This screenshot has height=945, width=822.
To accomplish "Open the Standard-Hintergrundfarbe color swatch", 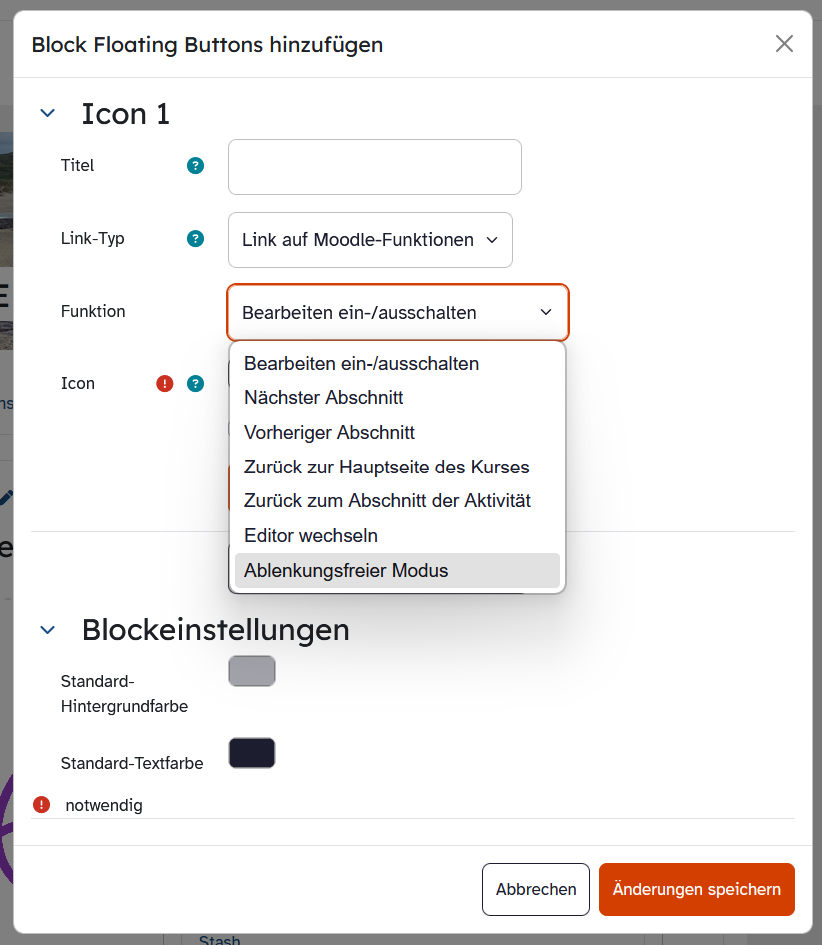I will [x=252, y=671].
